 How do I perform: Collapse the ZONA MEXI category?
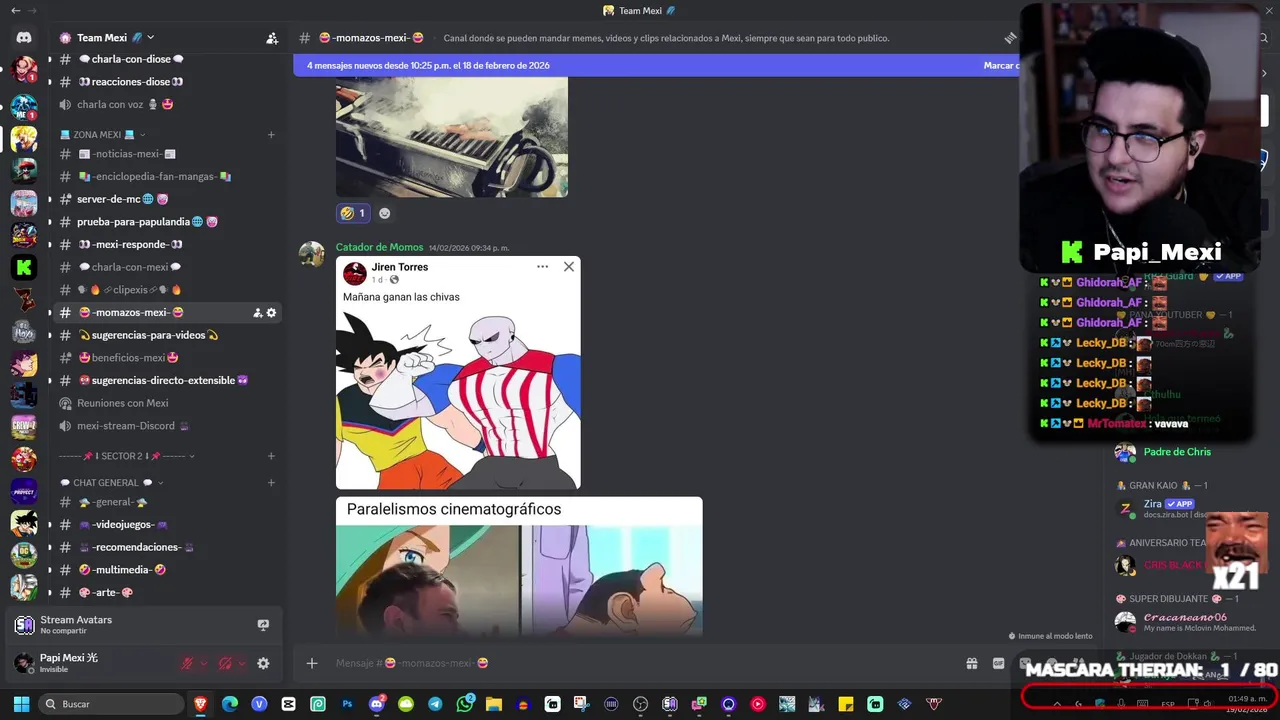[x=103, y=134]
